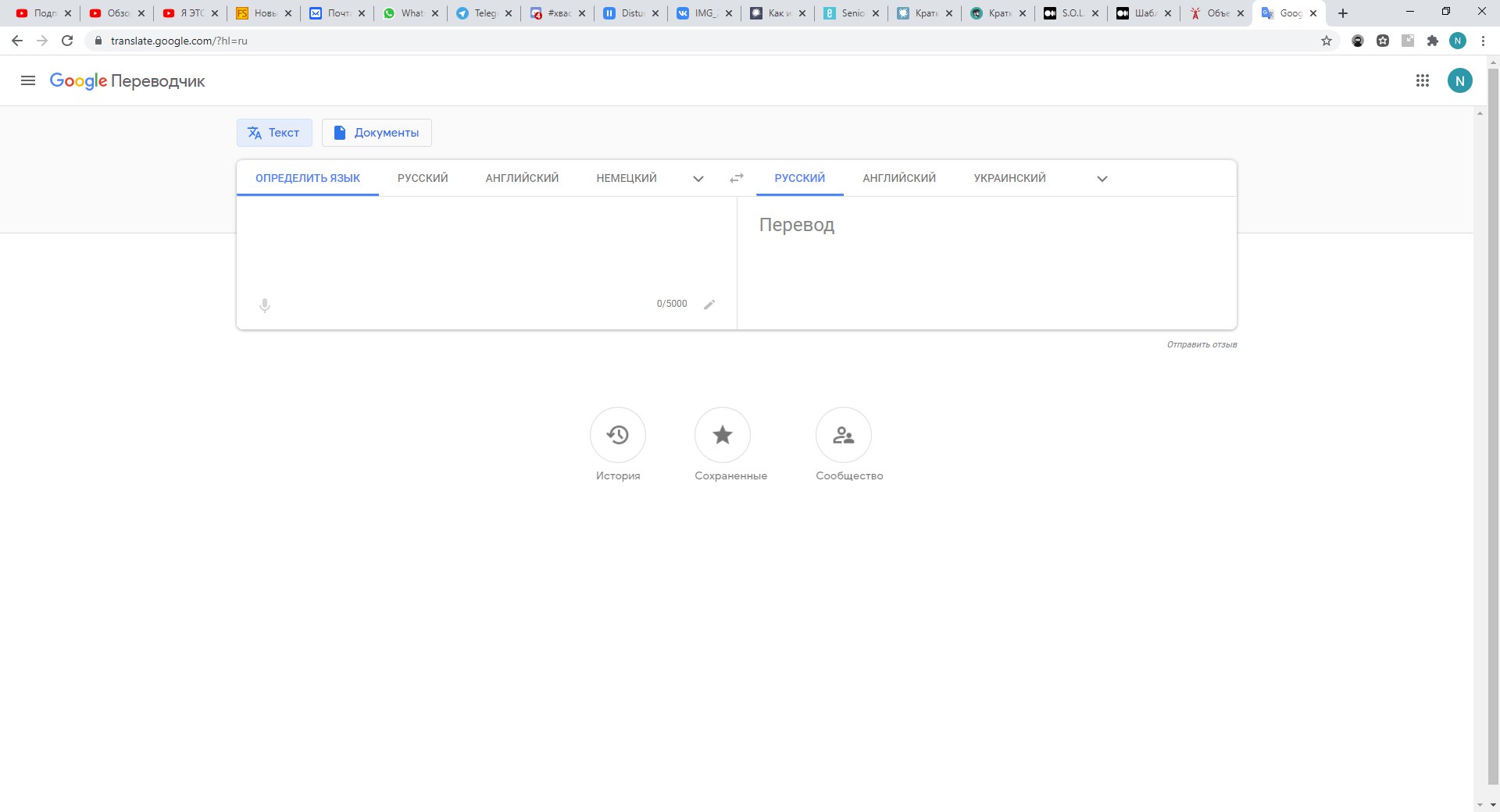Select ОПРЕДЕЛИТЬ ЯЗЫК source tab

coord(308,178)
